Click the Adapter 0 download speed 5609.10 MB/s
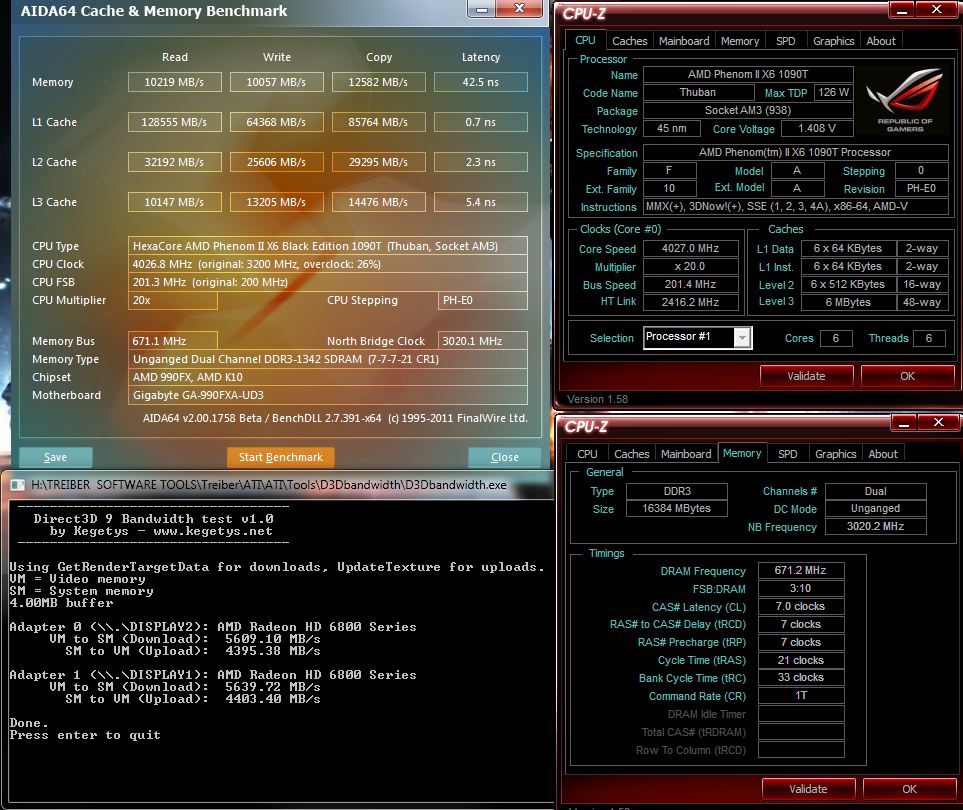The width and height of the screenshot is (963, 810). 273,639
